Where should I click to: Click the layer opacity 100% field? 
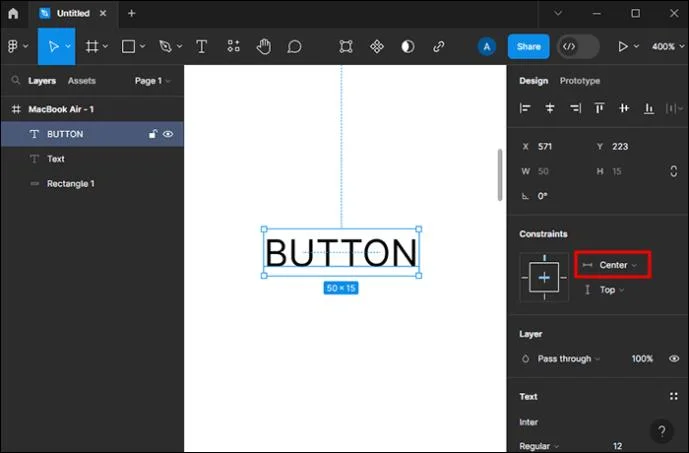[x=642, y=359]
